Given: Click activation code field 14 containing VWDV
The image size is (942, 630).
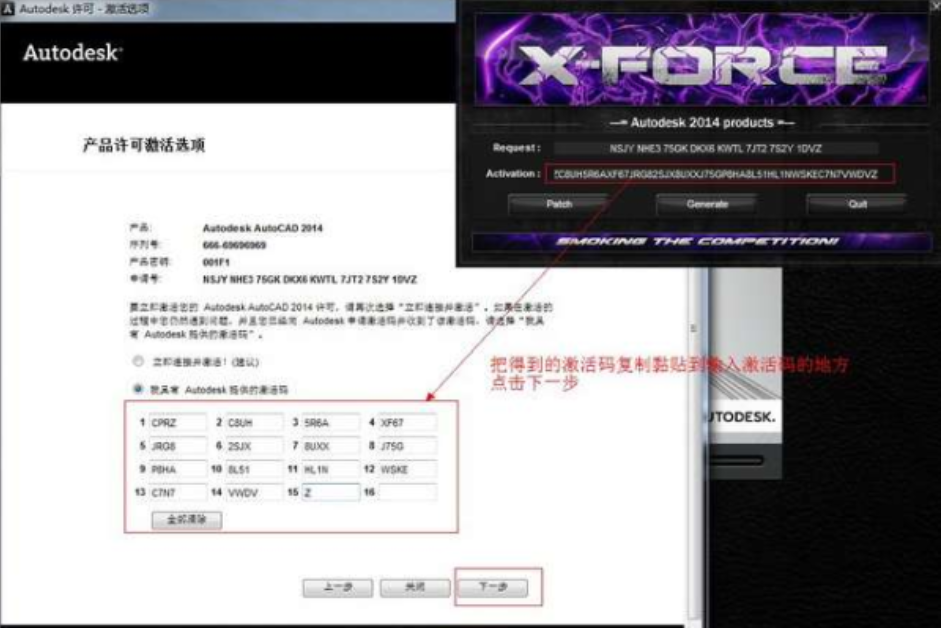Looking at the screenshot, I should [254, 492].
